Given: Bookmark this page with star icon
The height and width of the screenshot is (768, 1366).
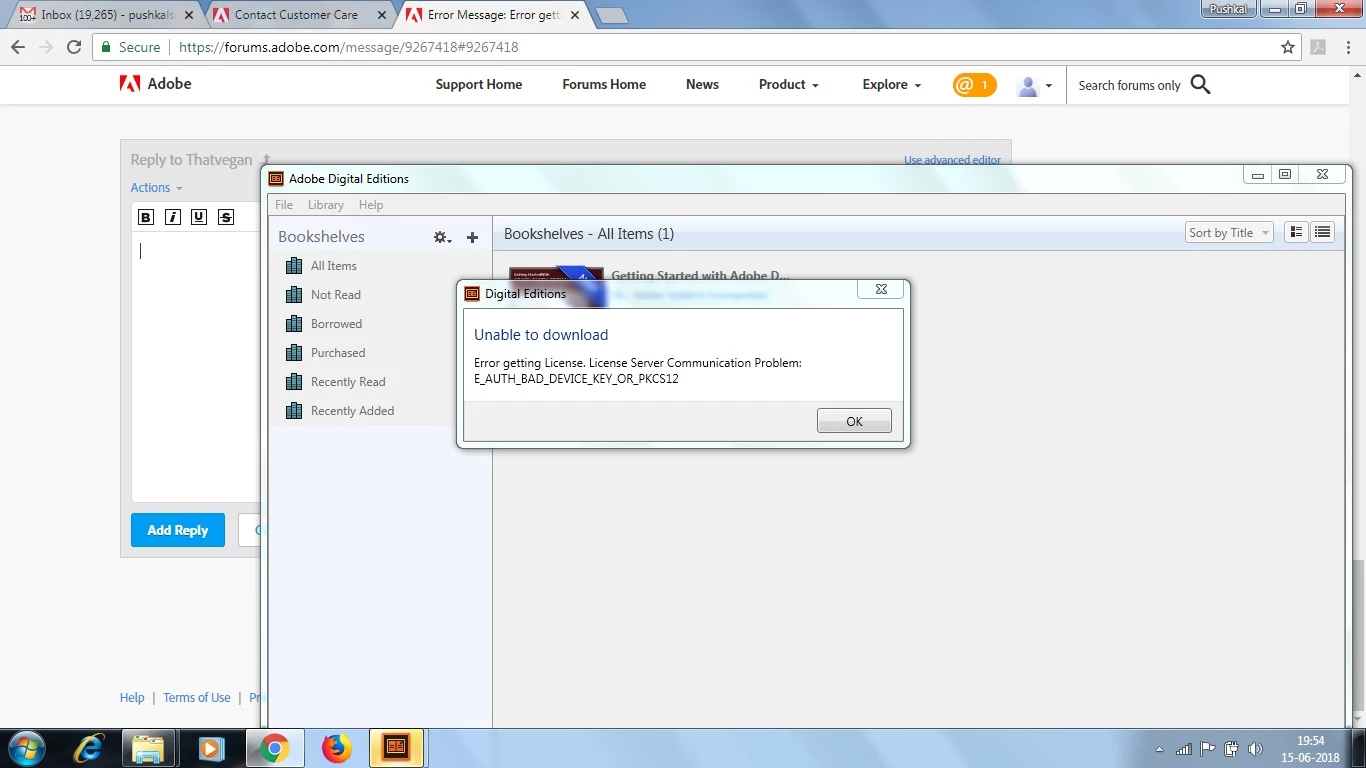Looking at the screenshot, I should point(1288,47).
